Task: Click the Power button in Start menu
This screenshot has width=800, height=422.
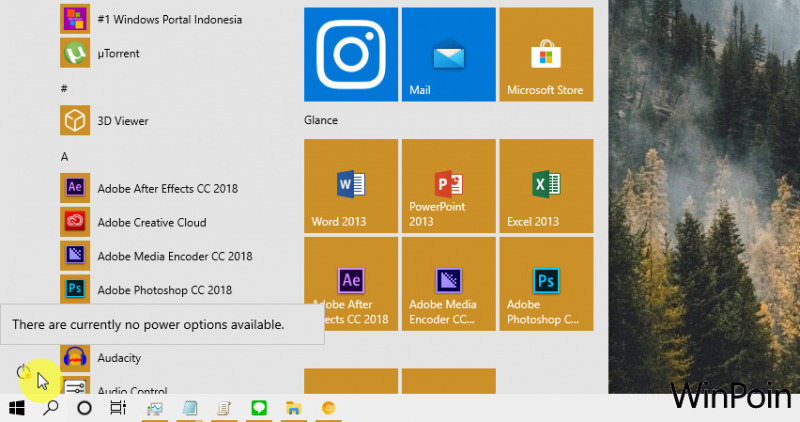Action: click(x=23, y=372)
